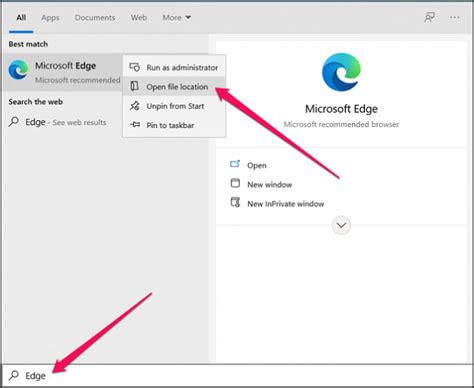Open the Documents tab
This screenshot has width=474, height=388.
click(x=95, y=18)
